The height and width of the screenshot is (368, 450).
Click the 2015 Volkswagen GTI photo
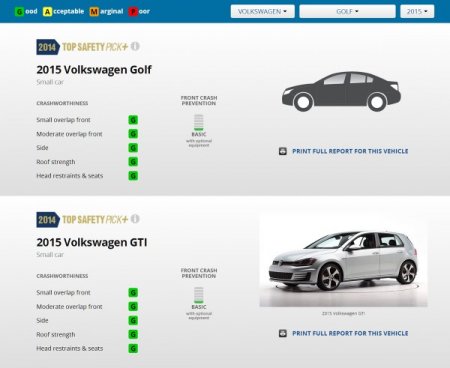coord(343,260)
